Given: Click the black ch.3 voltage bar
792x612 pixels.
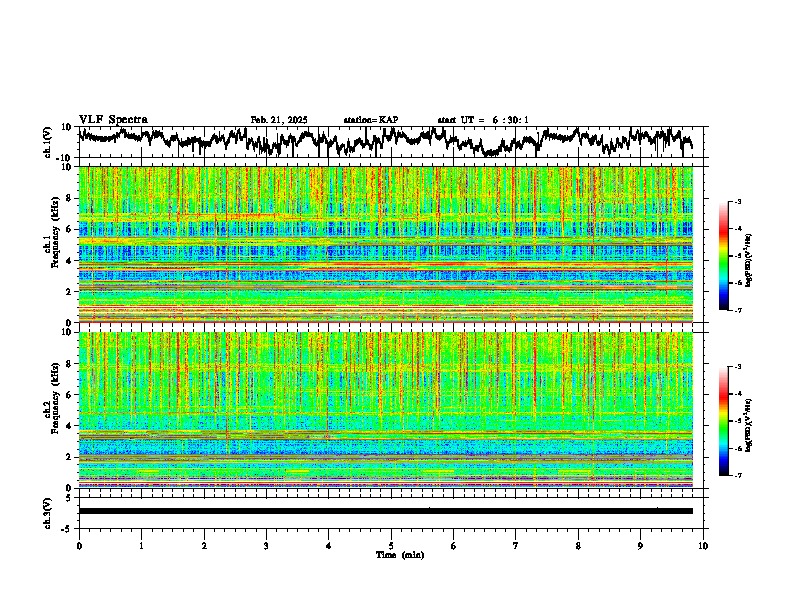Looking at the screenshot, I should click(x=386, y=511).
